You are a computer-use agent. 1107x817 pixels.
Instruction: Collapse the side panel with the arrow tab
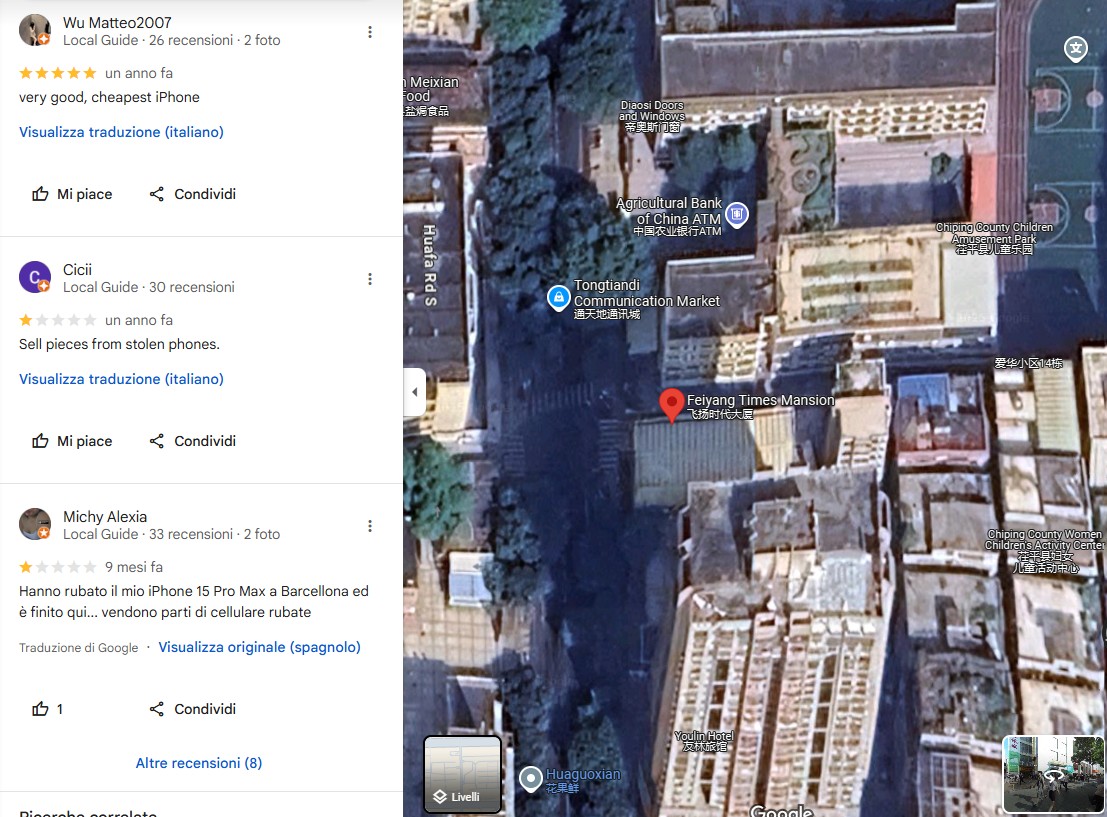pyautogui.click(x=414, y=392)
